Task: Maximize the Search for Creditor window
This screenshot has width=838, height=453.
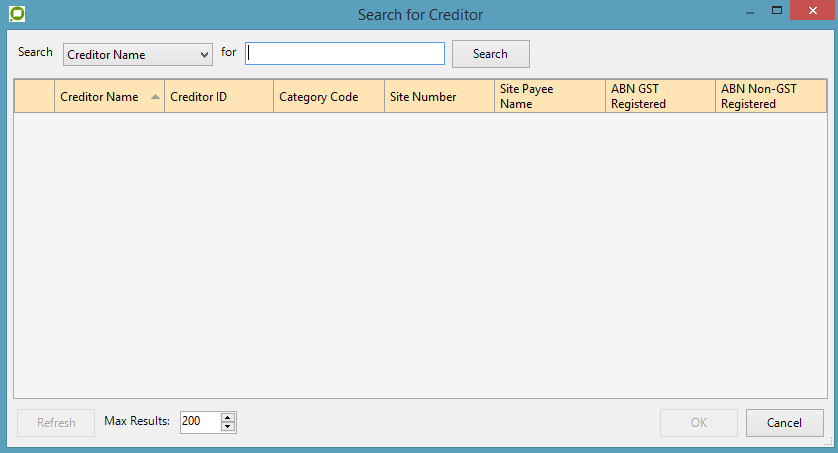Action: [775, 11]
